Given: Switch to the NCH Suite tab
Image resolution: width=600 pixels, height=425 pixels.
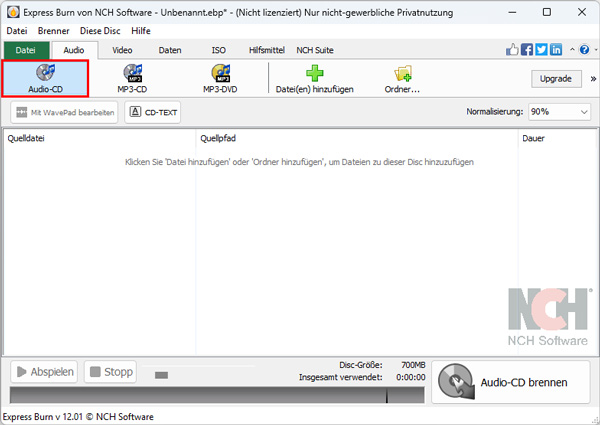Looking at the screenshot, I should tap(315, 50).
